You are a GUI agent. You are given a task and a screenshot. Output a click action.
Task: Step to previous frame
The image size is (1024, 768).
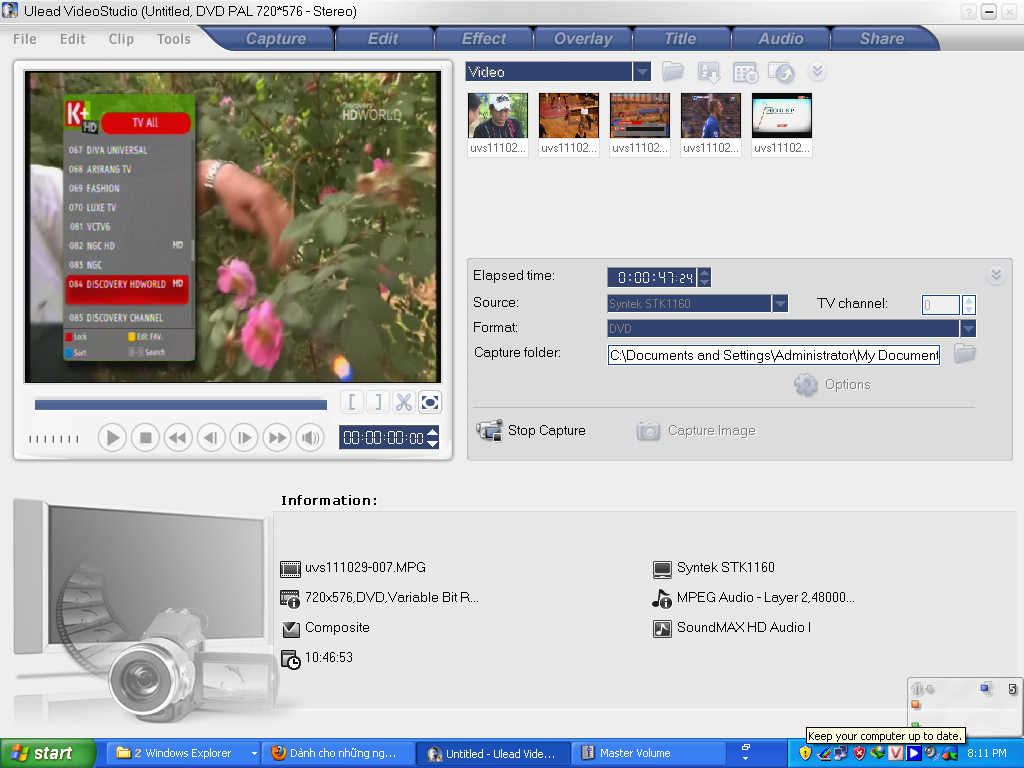tap(211, 438)
